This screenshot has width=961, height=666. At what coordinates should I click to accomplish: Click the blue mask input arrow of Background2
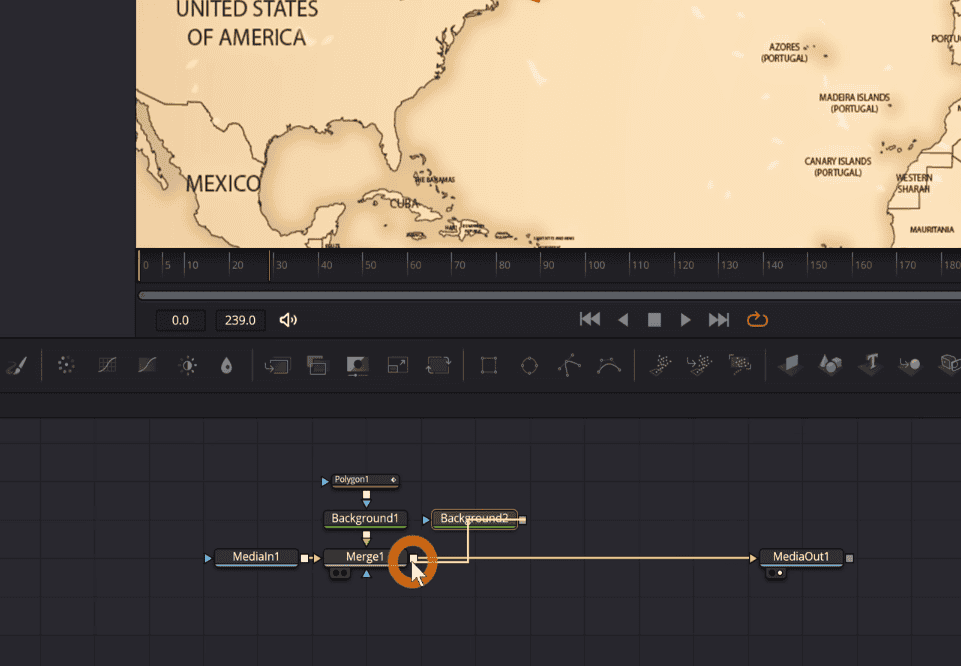pos(426,520)
